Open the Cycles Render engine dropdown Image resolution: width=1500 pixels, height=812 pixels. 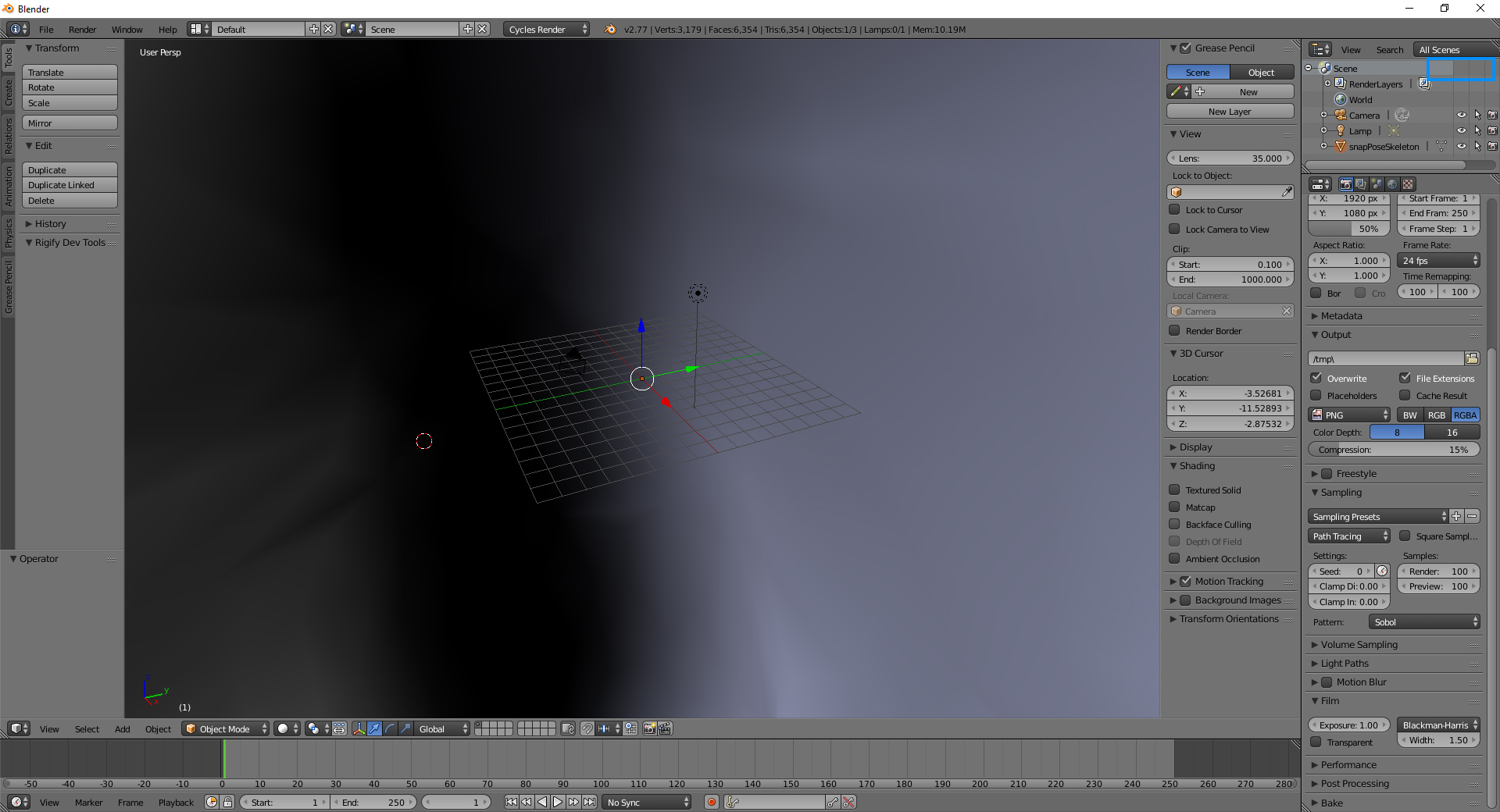point(545,29)
